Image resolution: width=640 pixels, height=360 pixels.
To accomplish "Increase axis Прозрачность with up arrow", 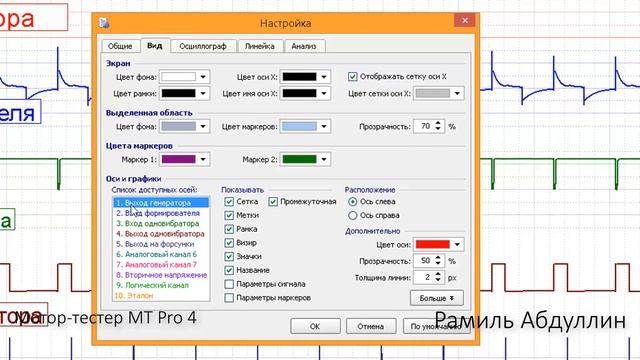I will point(438,258).
